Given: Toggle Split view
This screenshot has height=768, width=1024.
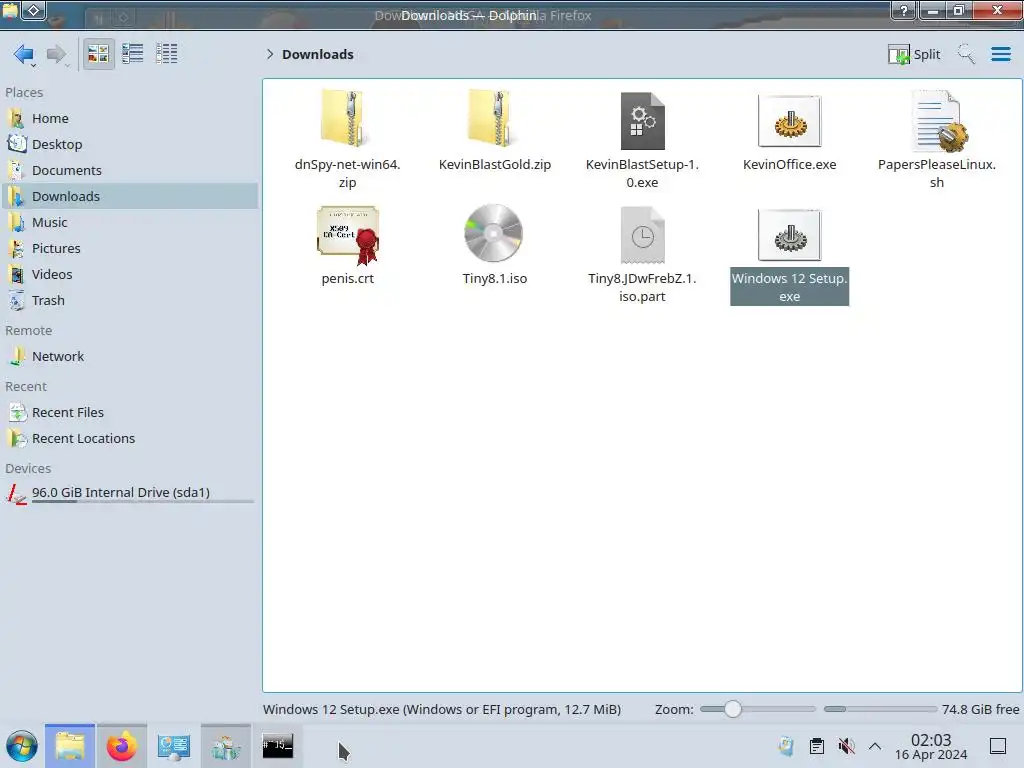Looking at the screenshot, I should (x=914, y=54).
